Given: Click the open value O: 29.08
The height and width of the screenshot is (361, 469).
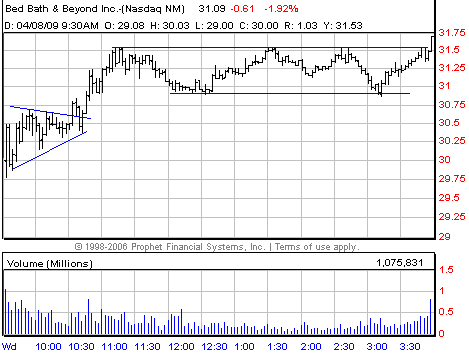Looking at the screenshot, I should 124,26.
